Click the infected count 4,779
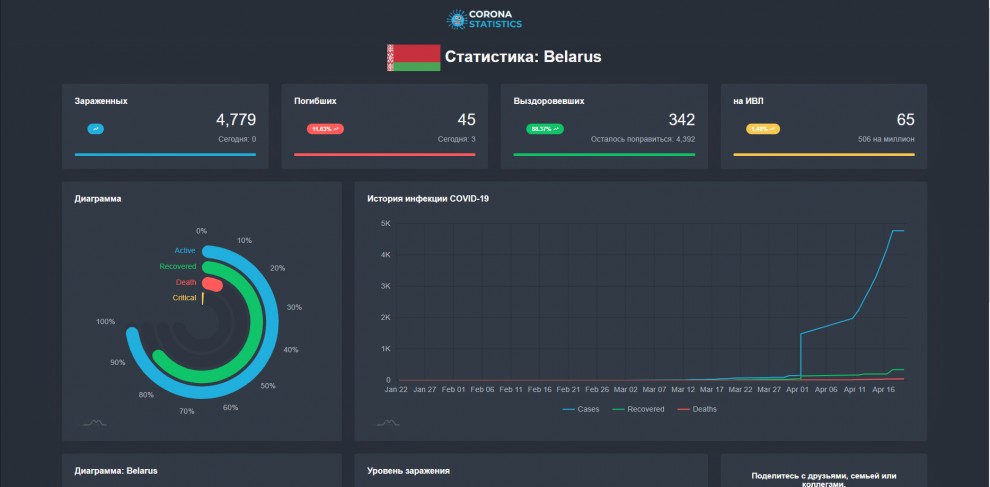The width and height of the screenshot is (990, 487). pyautogui.click(x=236, y=120)
